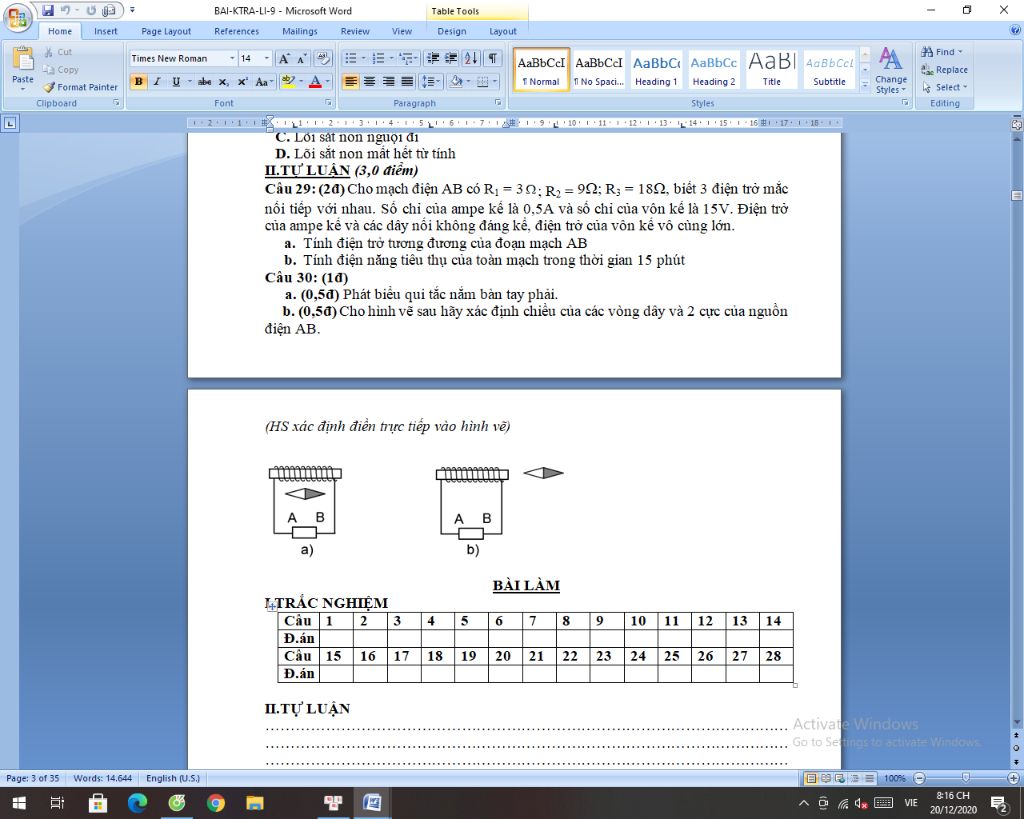Expand Numbering list dropdown

click(391, 58)
